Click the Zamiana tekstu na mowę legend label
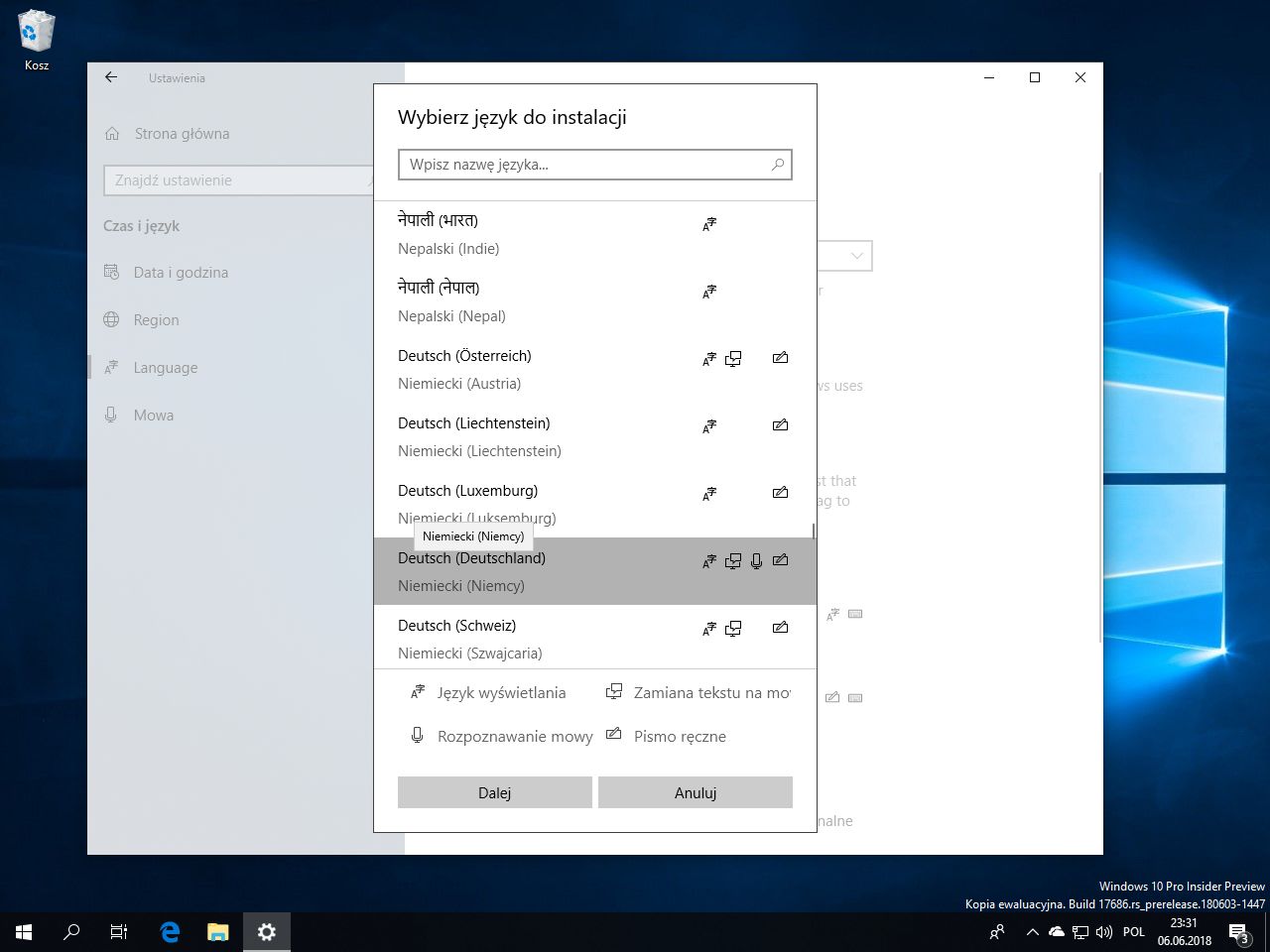1270x952 pixels. point(712,693)
